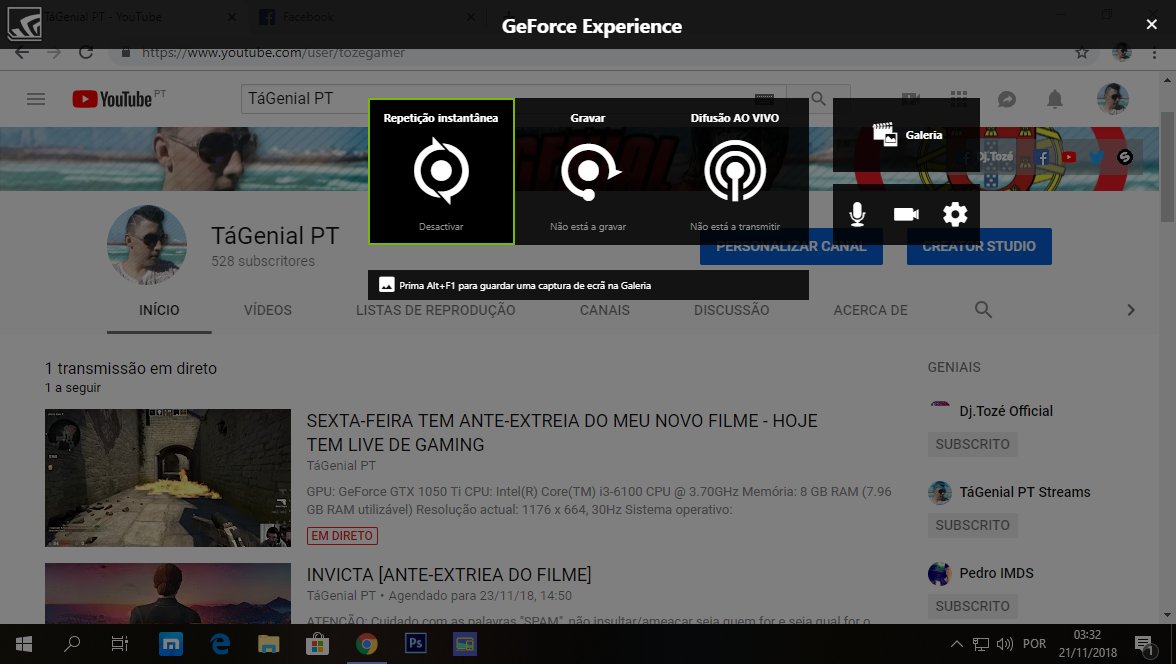Image resolution: width=1176 pixels, height=664 pixels.
Task: Click SUBSCRITO under Dj.Tozé Official
Action: coord(972,444)
